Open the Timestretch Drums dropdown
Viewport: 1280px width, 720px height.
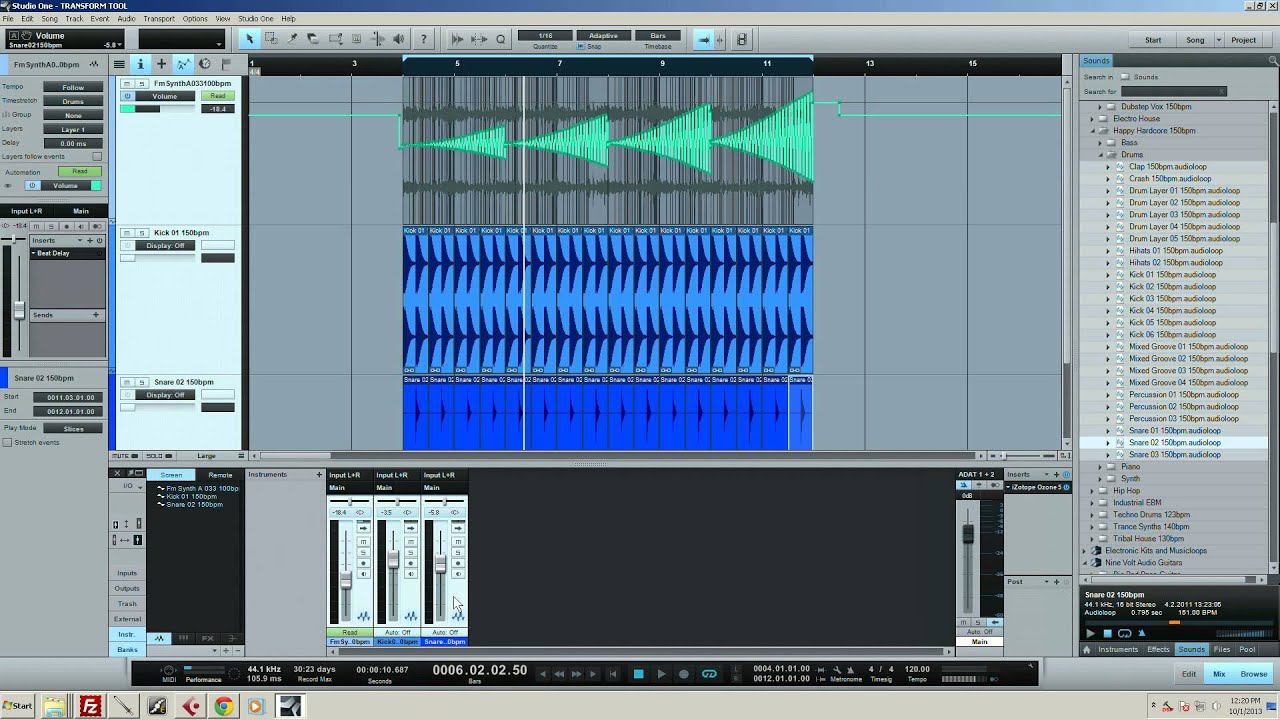73,102
